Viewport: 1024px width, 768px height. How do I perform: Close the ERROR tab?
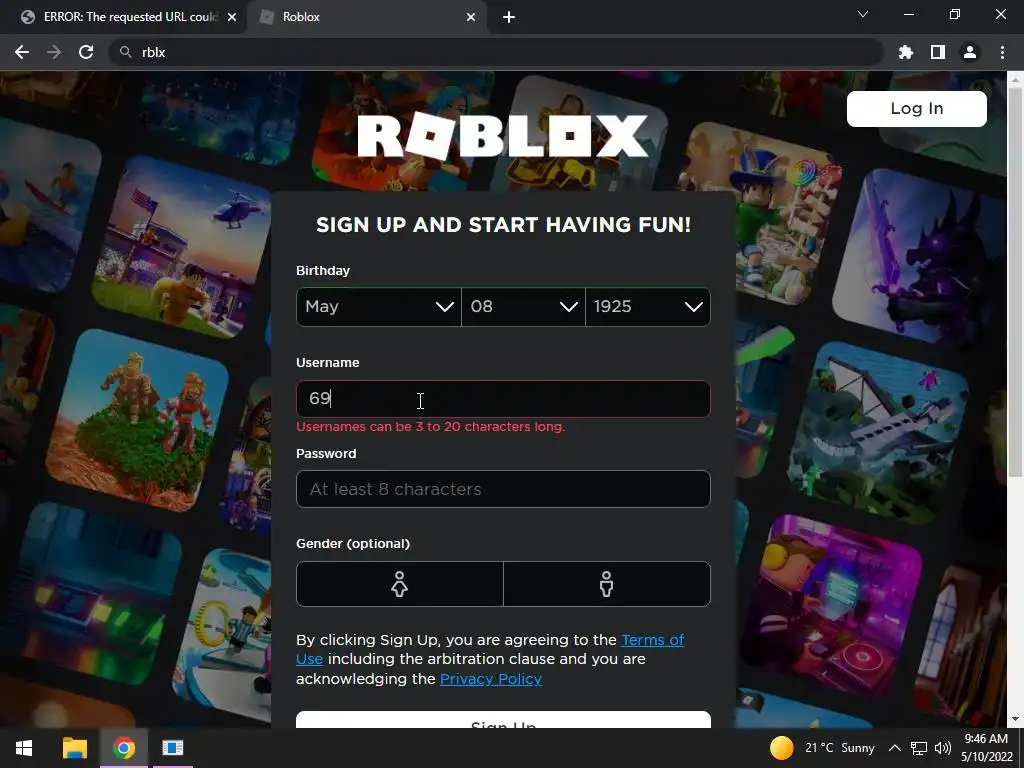pyautogui.click(x=232, y=17)
